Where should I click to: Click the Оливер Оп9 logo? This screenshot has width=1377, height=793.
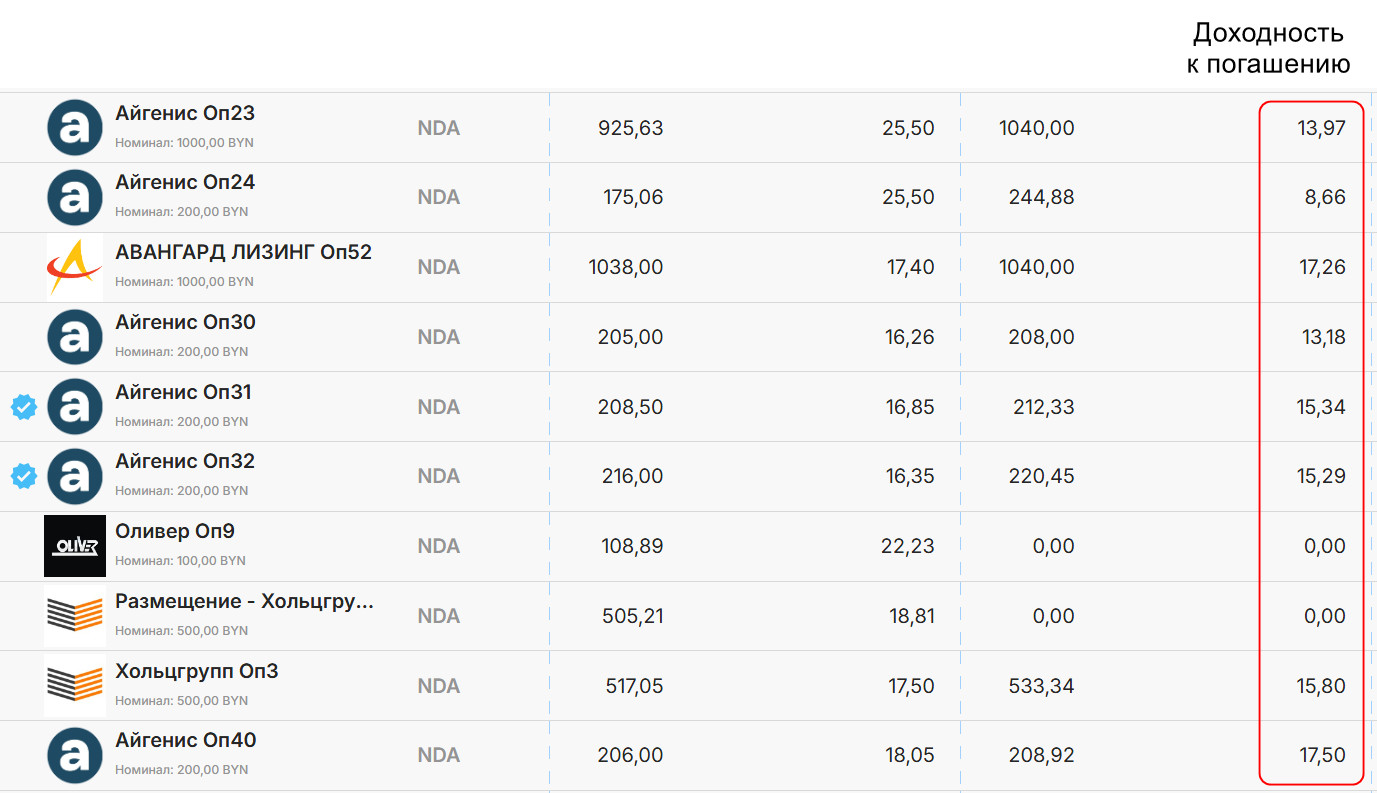point(75,546)
